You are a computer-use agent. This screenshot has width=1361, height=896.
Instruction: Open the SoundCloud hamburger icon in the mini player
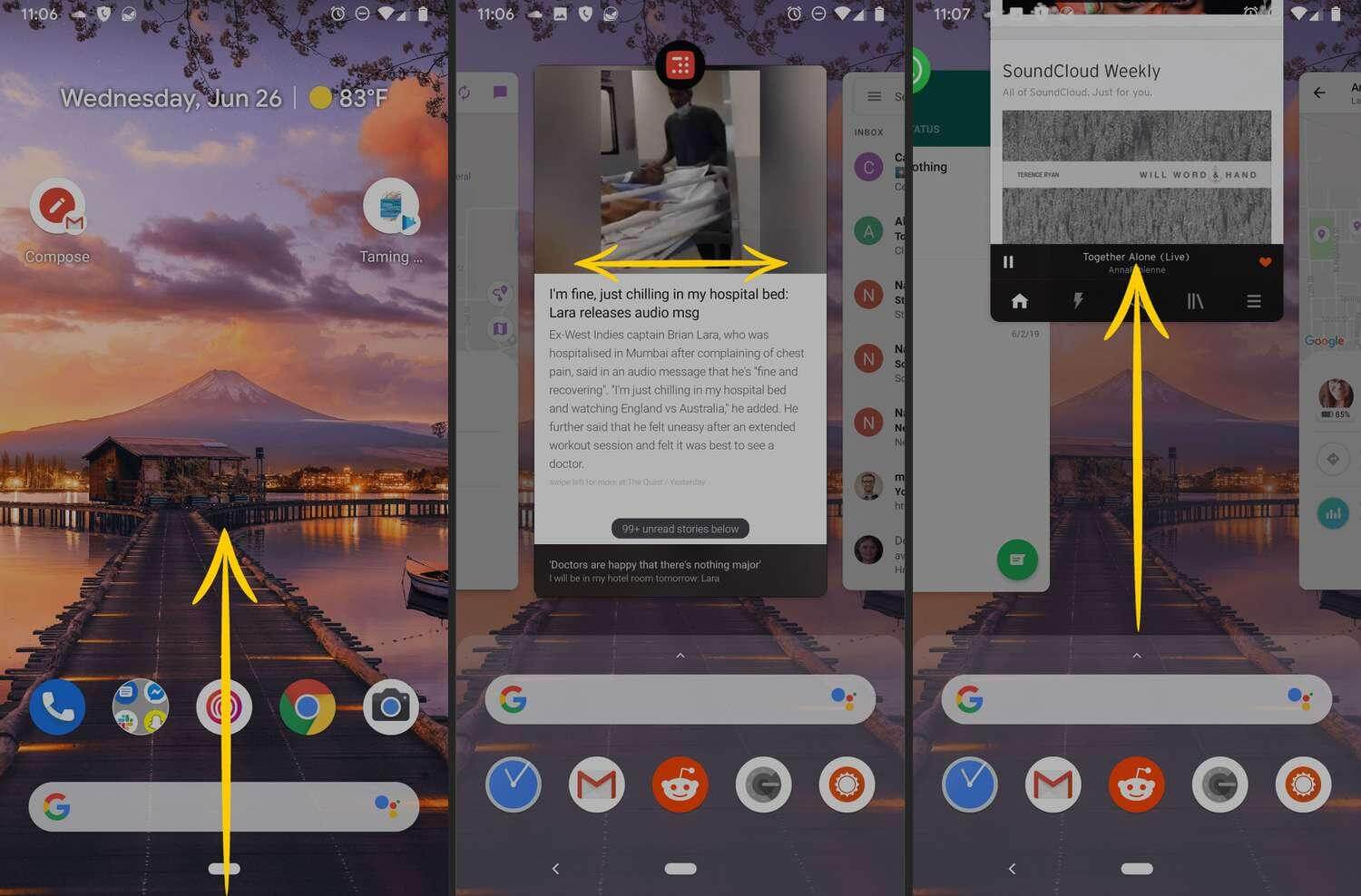1255,300
